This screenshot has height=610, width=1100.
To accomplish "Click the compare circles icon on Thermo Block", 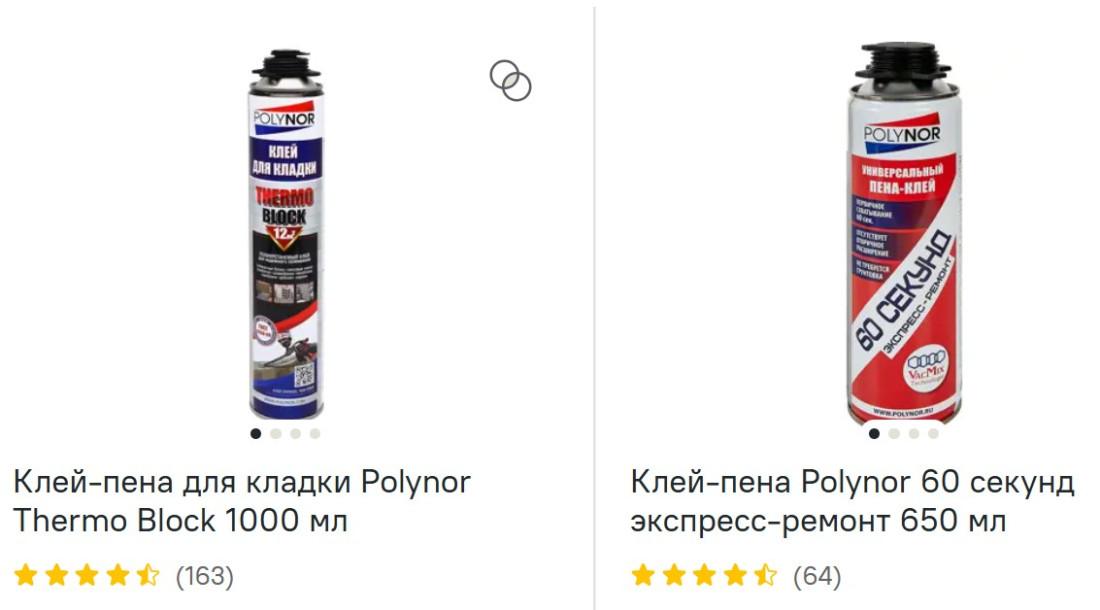I will pos(510,80).
